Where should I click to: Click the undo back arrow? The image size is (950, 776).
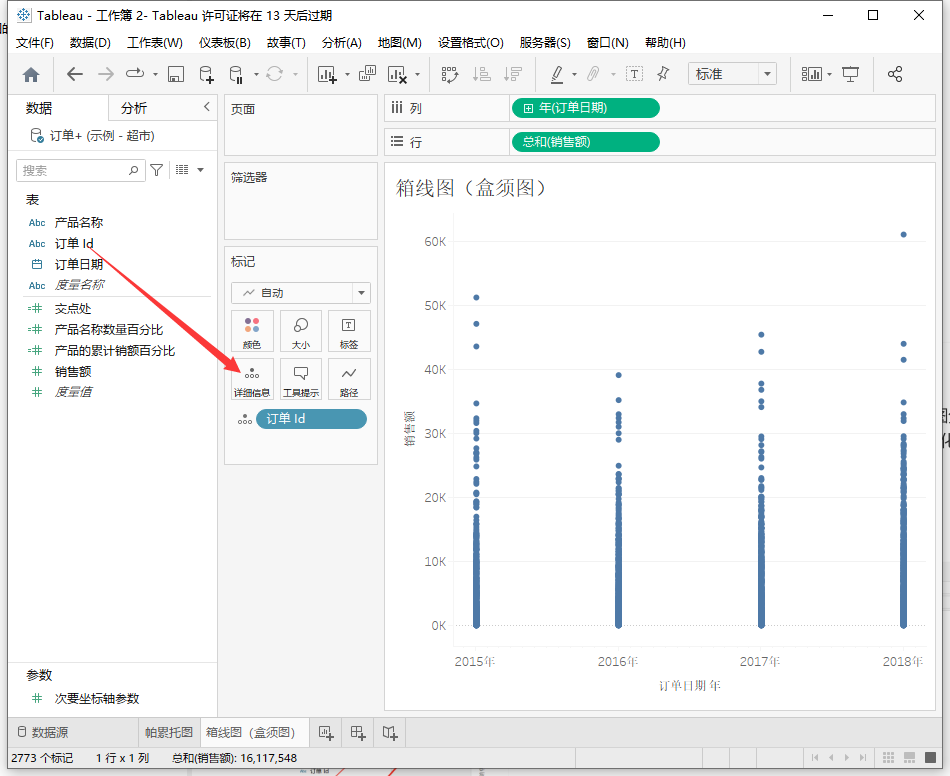75,75
